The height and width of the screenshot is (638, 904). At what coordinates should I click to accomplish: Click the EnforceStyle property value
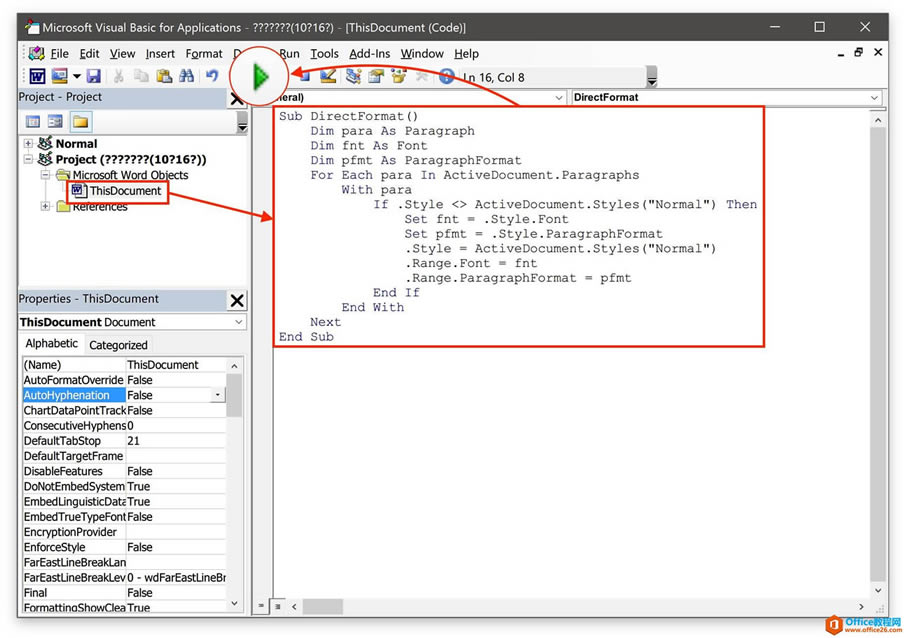(175, 548)
